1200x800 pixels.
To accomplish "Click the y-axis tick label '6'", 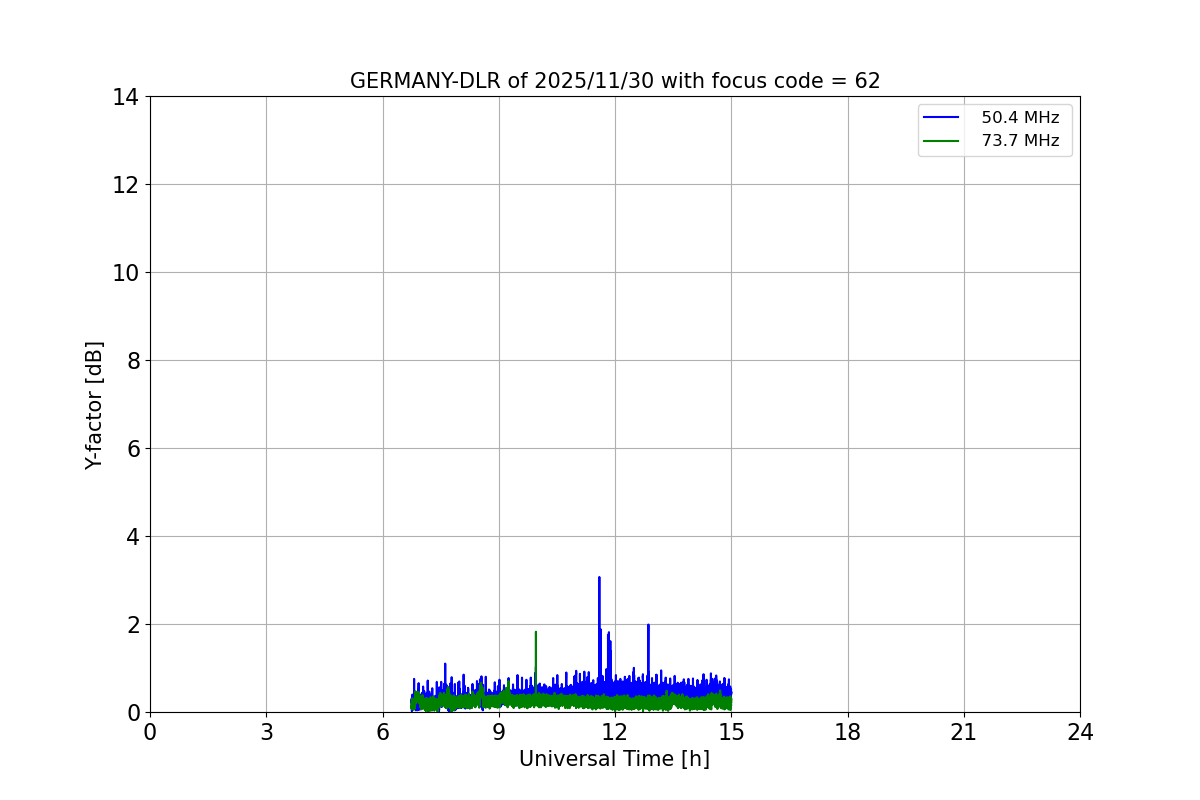I will point(133,449).
